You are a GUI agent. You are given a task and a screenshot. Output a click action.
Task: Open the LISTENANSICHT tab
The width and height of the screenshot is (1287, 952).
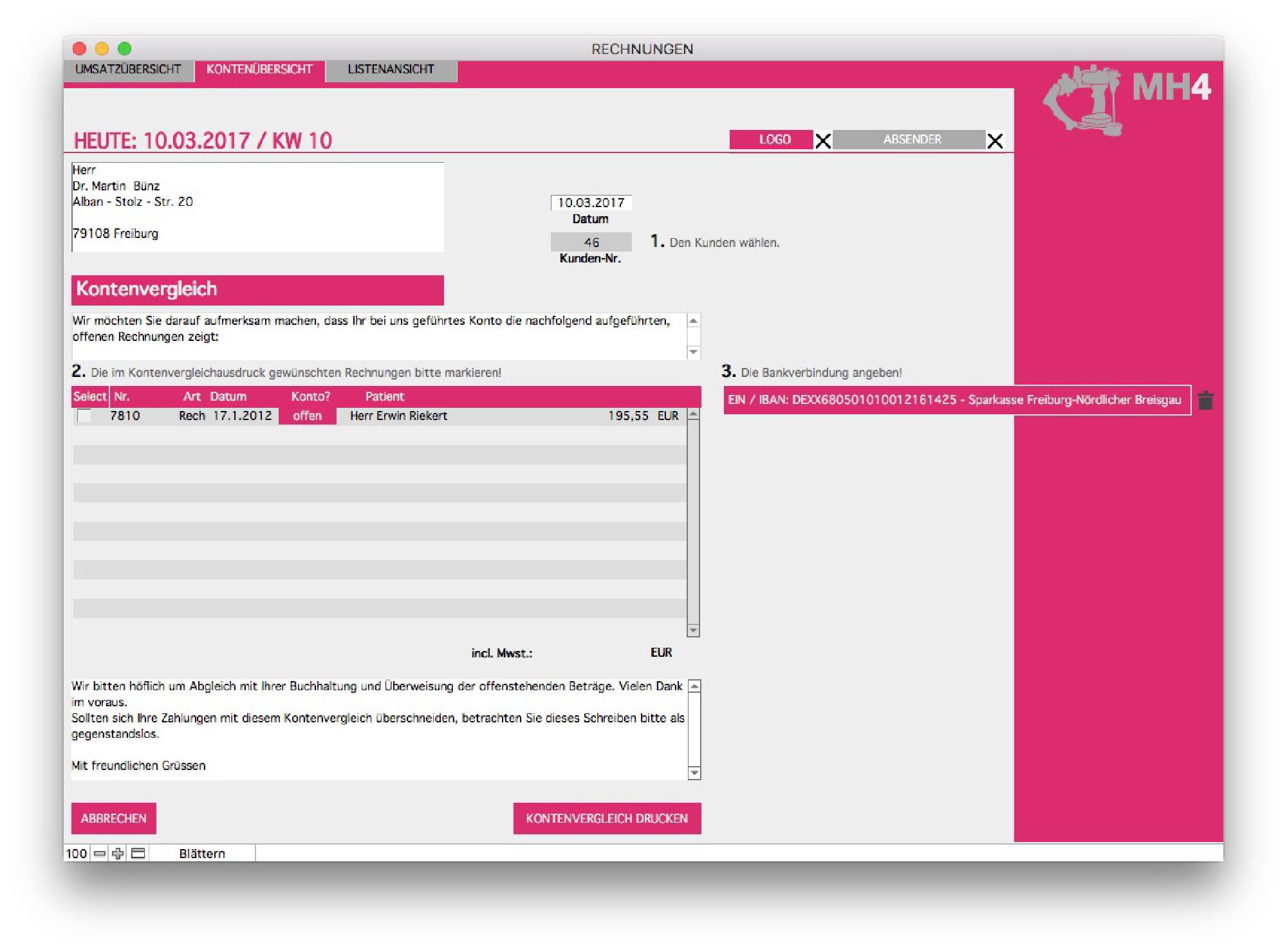tap(391, 69)
